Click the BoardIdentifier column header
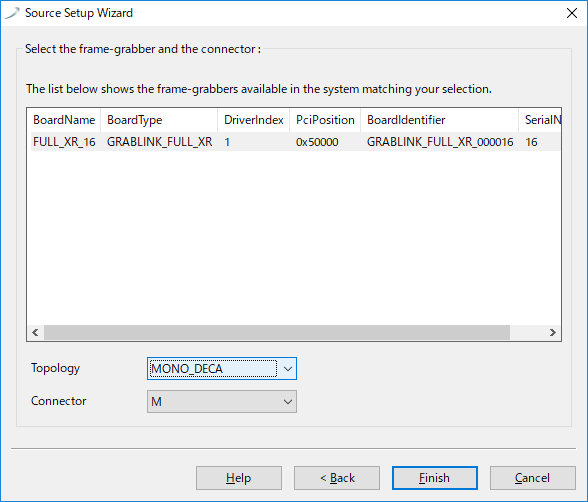Image resolution: width=588 pixels, height=502 pixels. [x=440, y=120]
